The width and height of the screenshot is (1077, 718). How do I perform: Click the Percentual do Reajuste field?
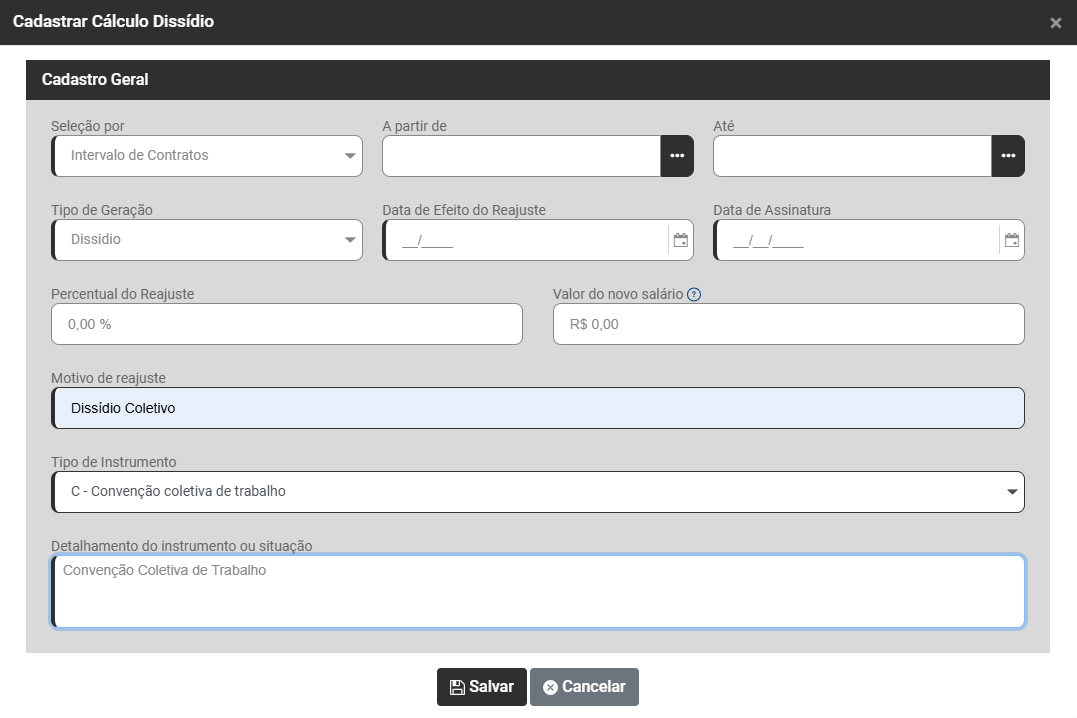(x=286, y=324)
